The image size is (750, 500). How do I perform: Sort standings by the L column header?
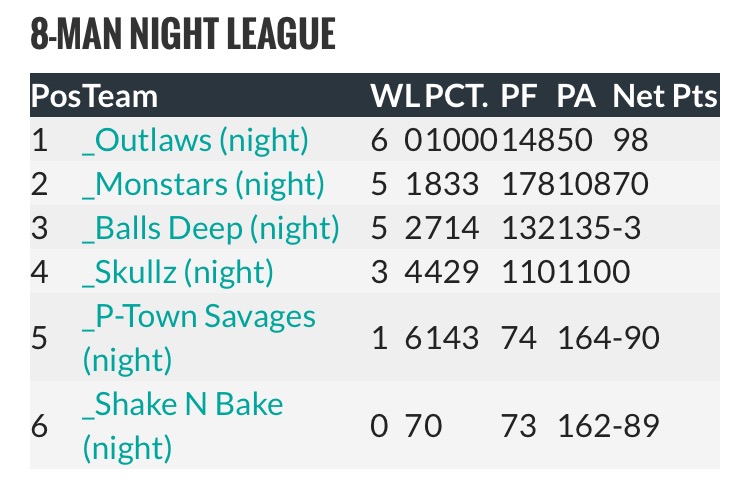click(x=412, y=96)
